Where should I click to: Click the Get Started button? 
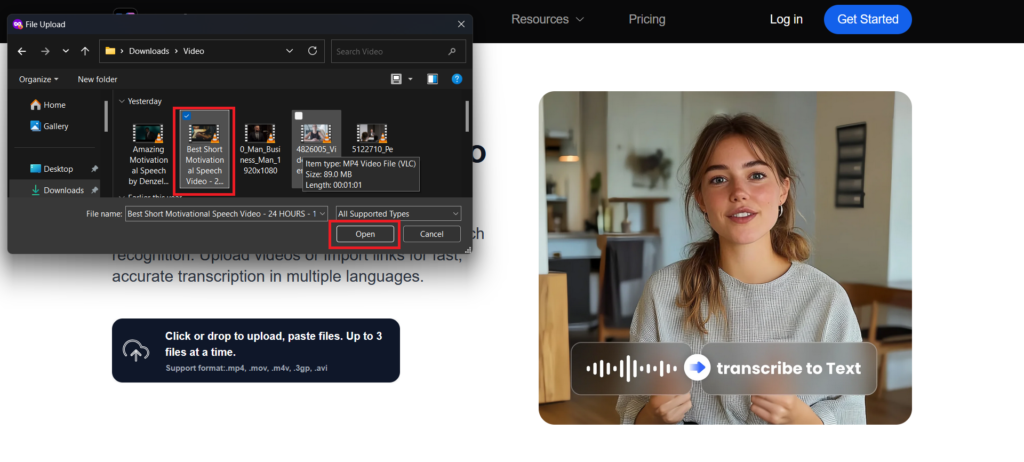[x=867, y=19]
